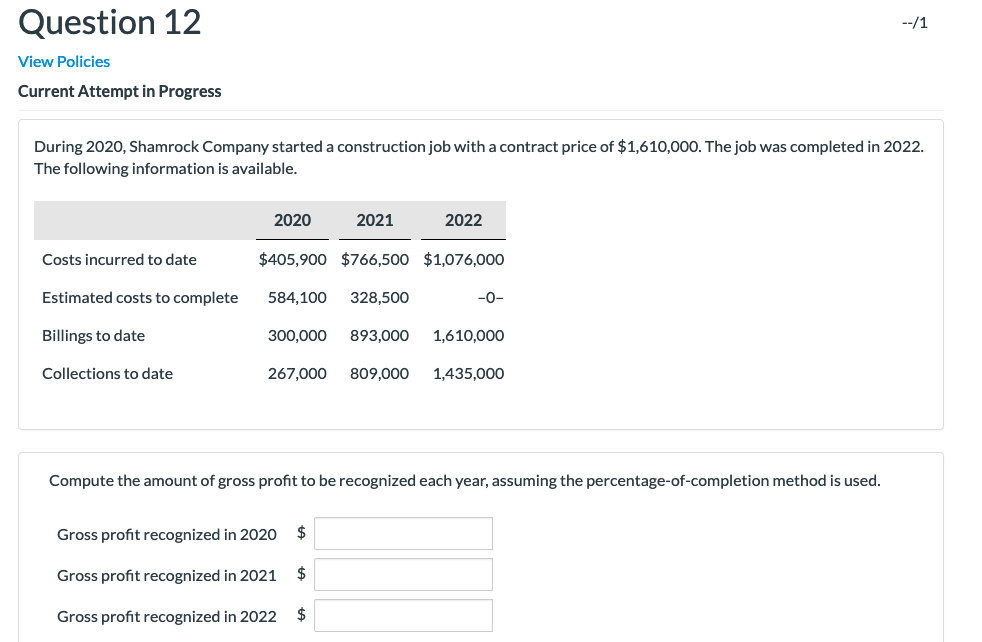This screenshot has width=982, height=642.
Task: Select the Current Attempt in Progress label
Action: [120, 91]
